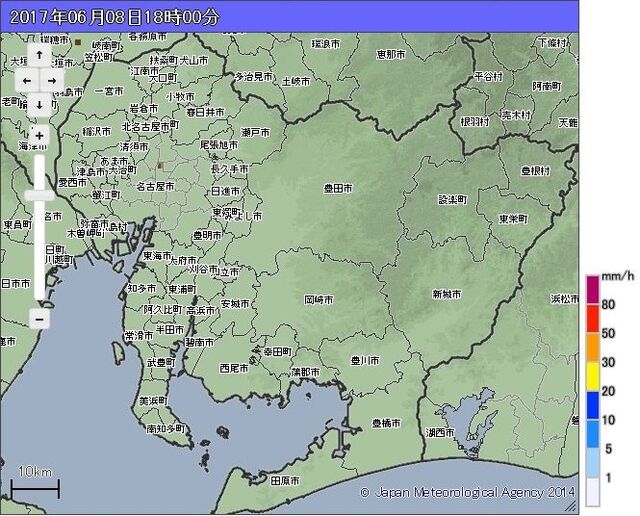Viewport: 640px width, 516px height.
Task: Click the 半田市 label on the map
Action: (170, 329)
